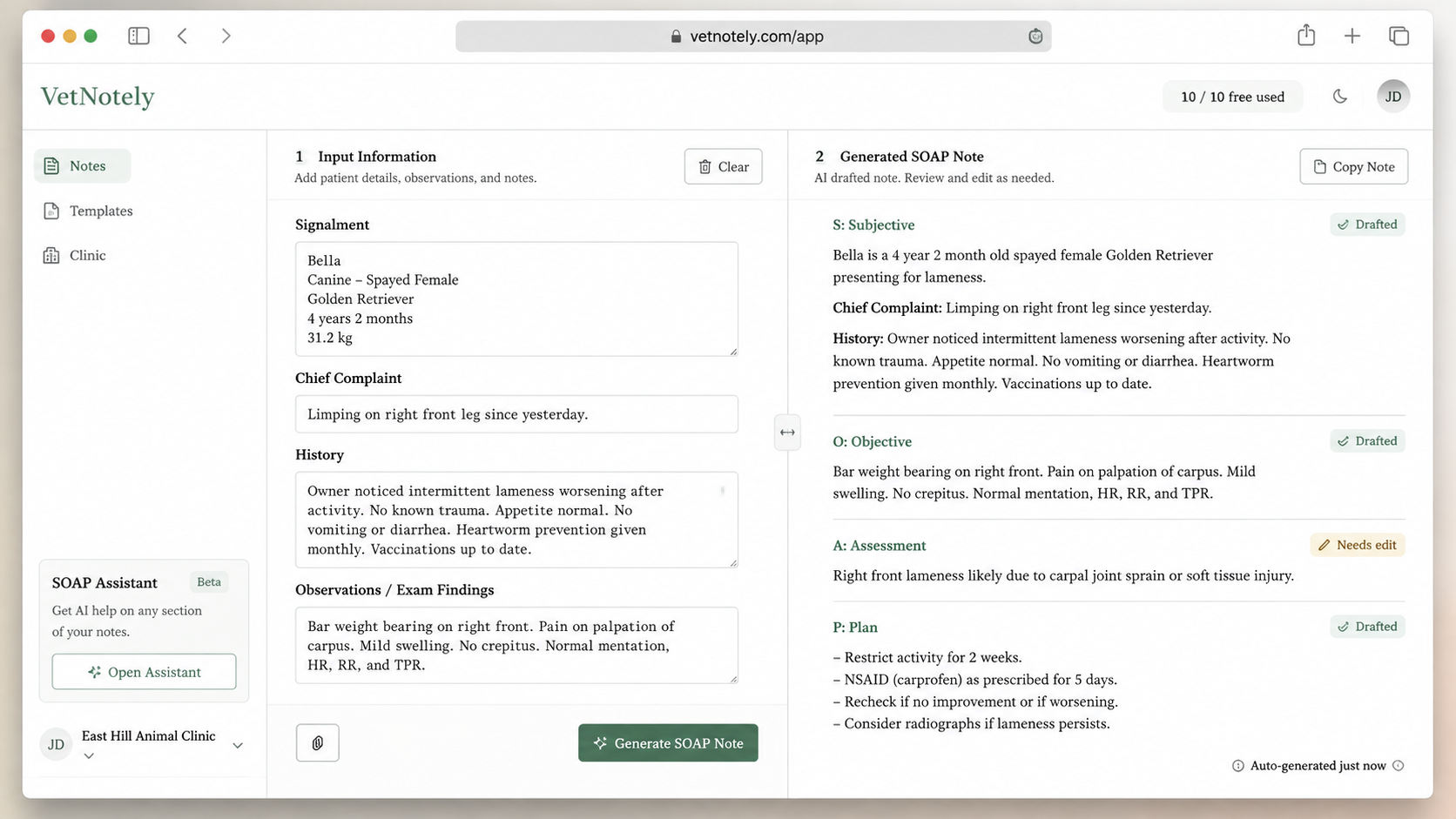Click the clock icon after Auto-generated just now

(x=1398, y=766)
